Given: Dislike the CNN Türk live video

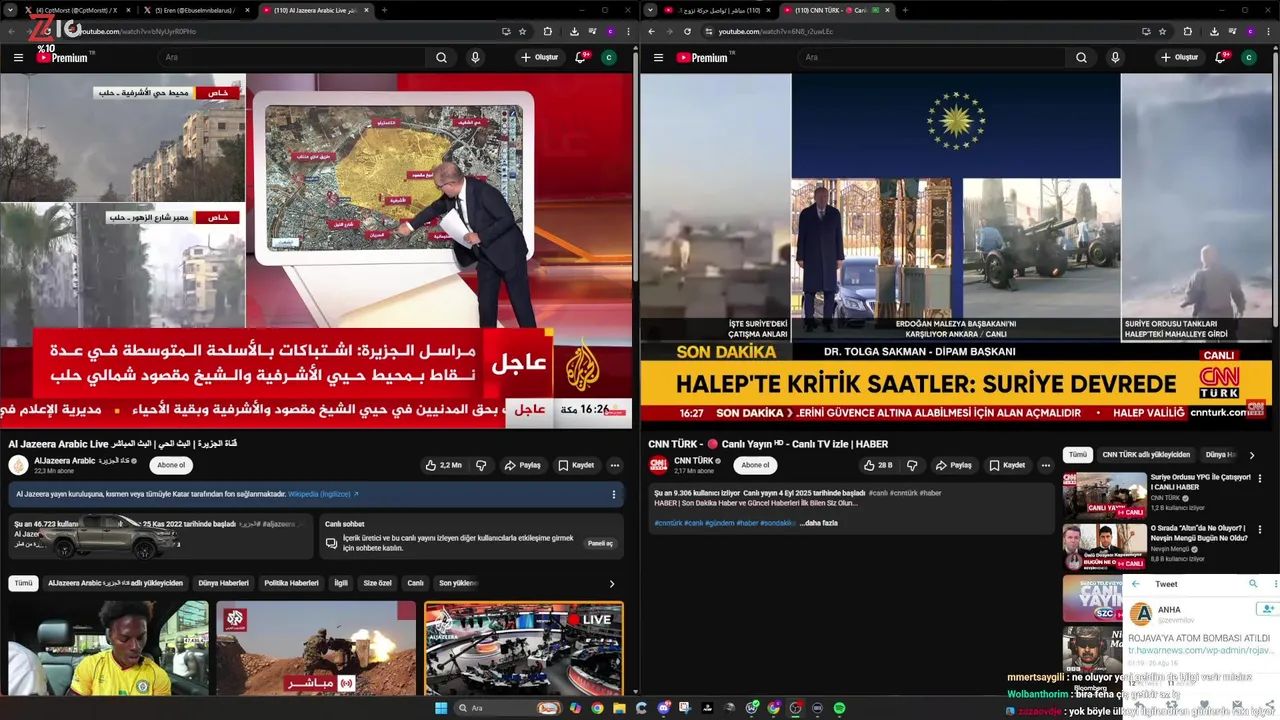Looking at the screenshot, I should click(912, 465).
